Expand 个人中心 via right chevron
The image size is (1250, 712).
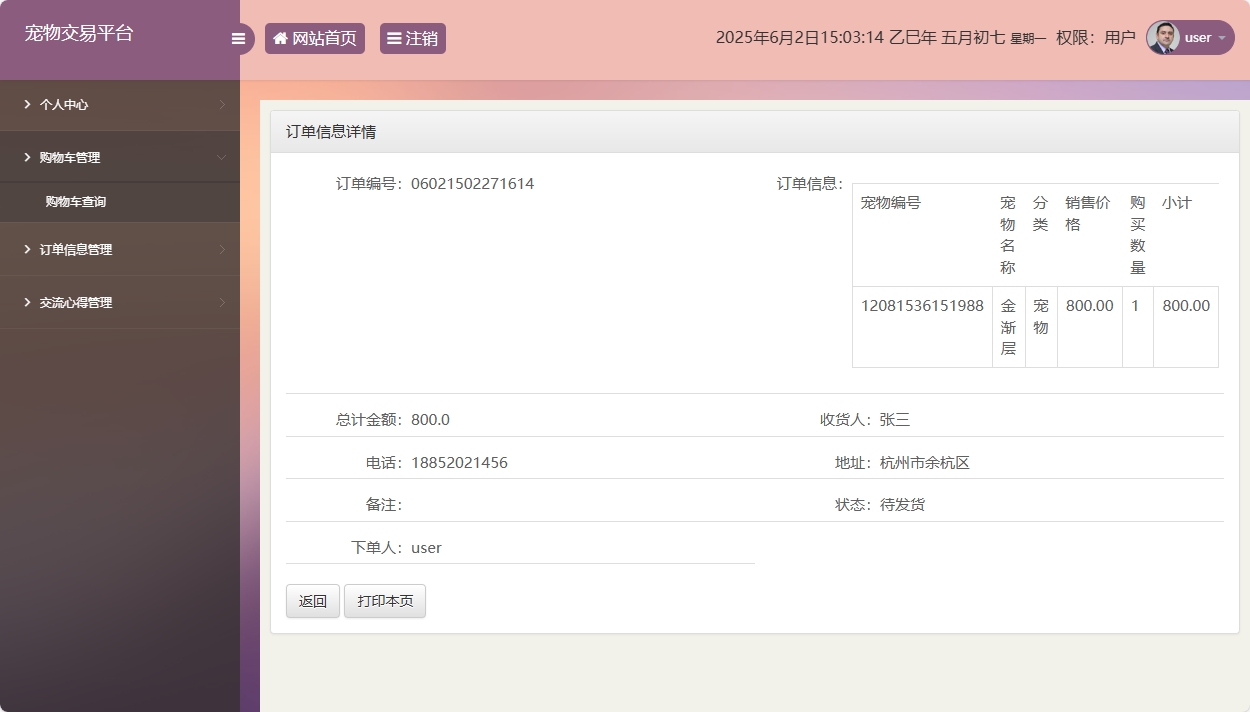(x=221, y=104)
